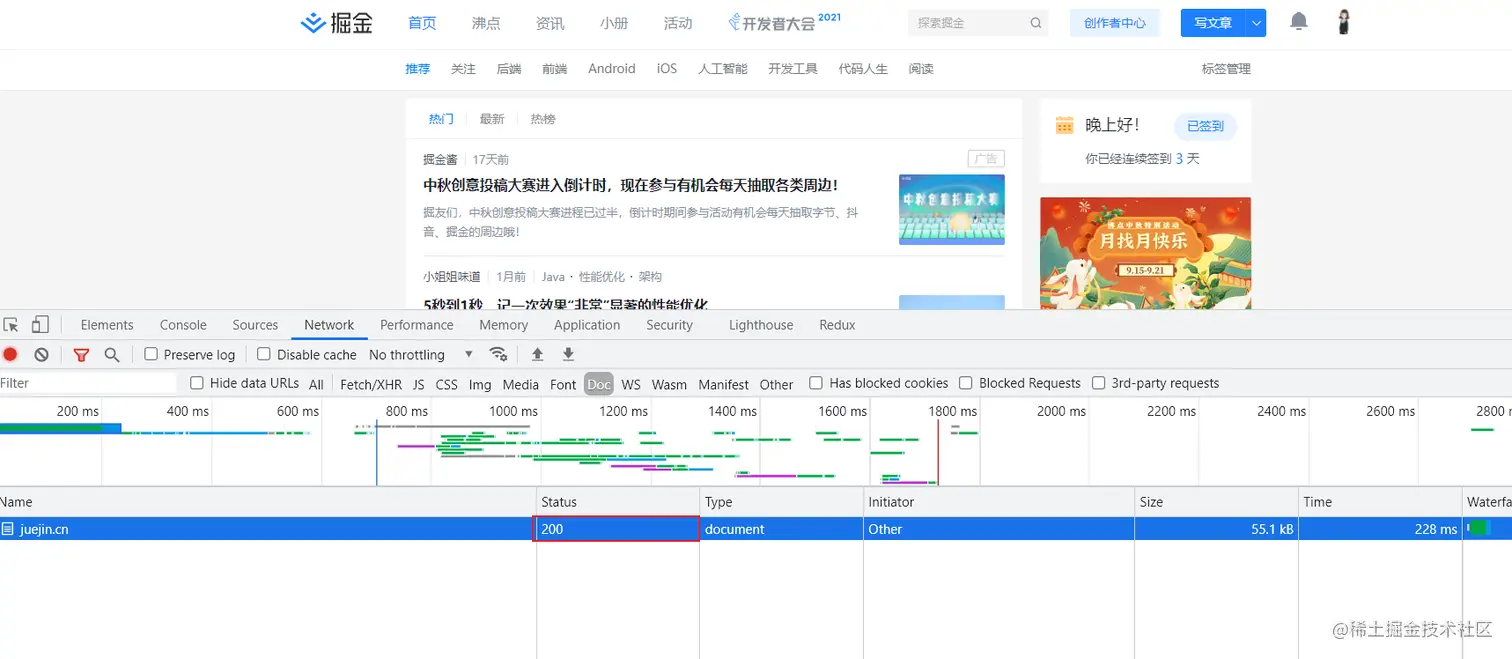Import a HAR file with the upload arrow
This screenshot has height=659, width=1512.
[537, 354]
